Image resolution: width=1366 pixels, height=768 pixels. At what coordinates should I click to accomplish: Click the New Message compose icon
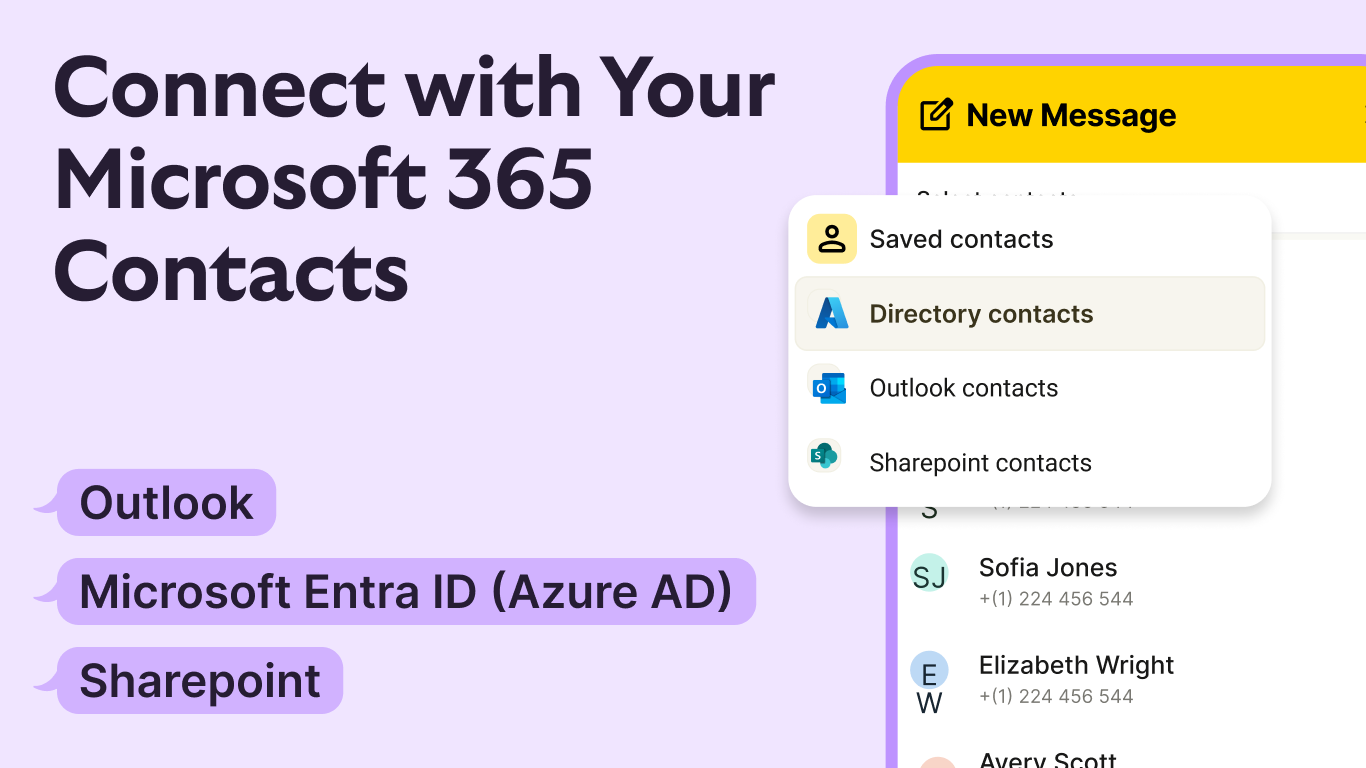point(936,115)
